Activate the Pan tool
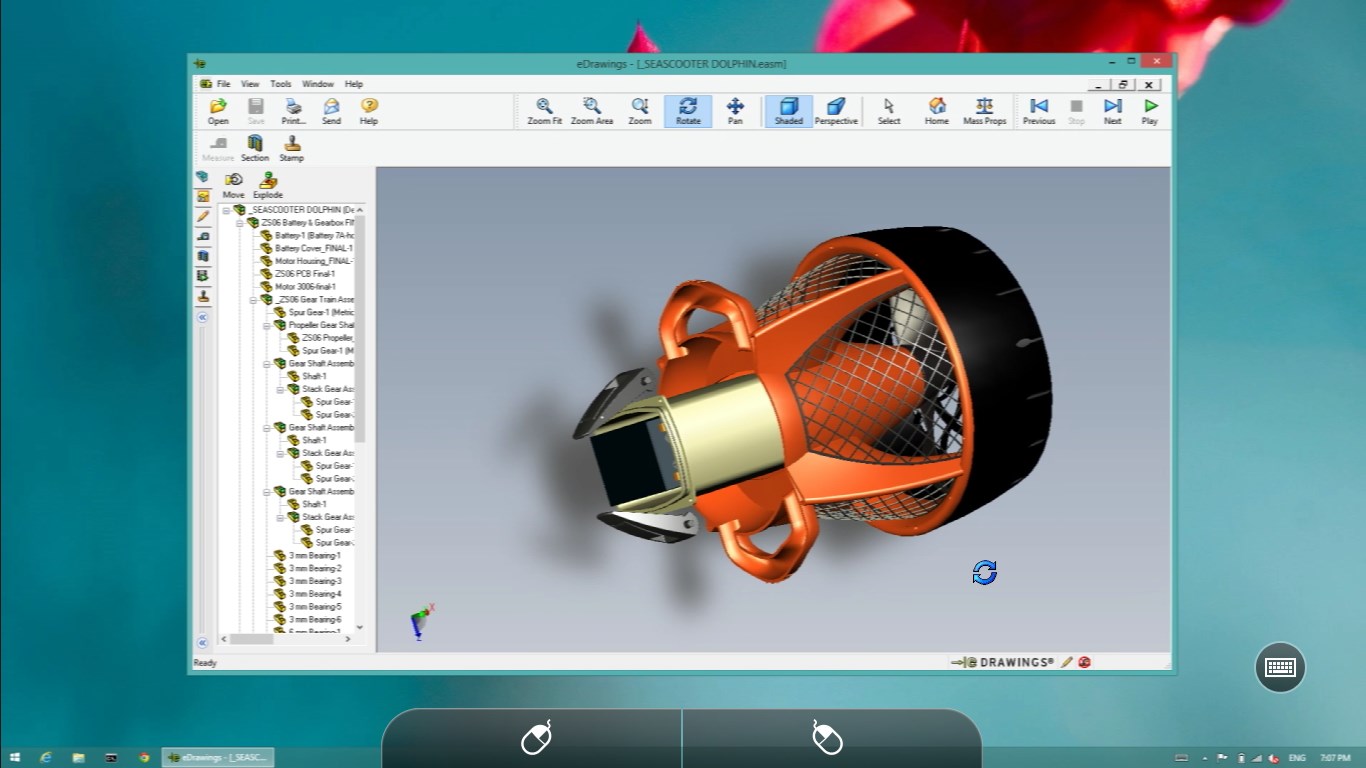Screen dimensions: 1366x768 [x=735, y=110]
